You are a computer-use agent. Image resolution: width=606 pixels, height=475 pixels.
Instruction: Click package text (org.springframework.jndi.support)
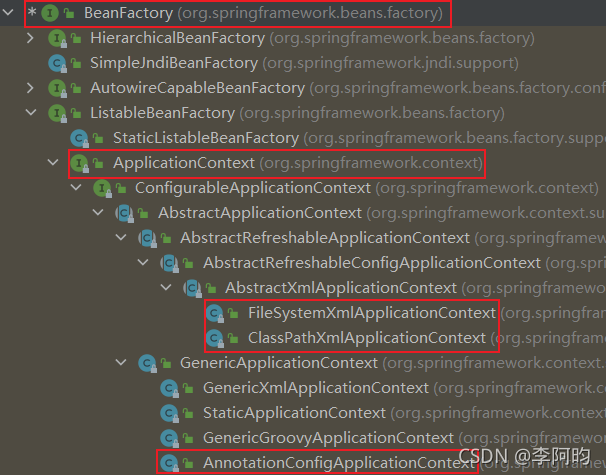pyautogui.click(x=390, y=63)
